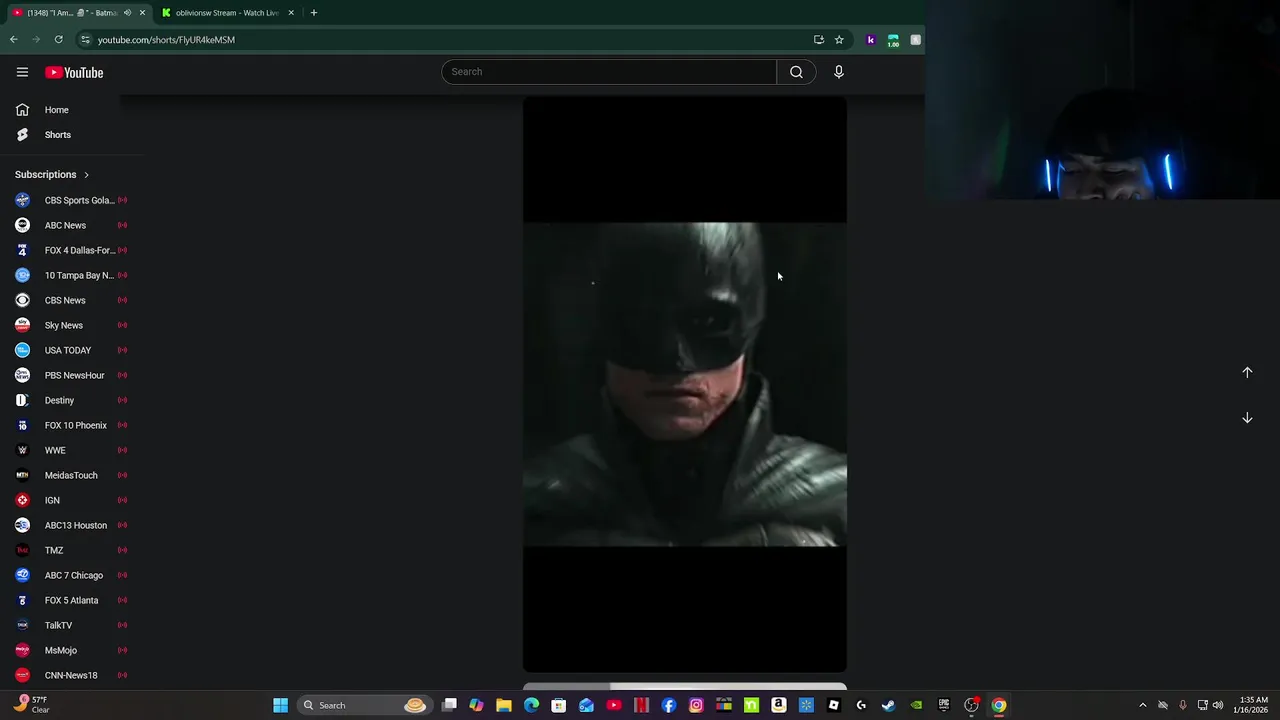Click into the YouTube search field
The height and width of the screenshot is (720, 1280).
click(609, 72)
